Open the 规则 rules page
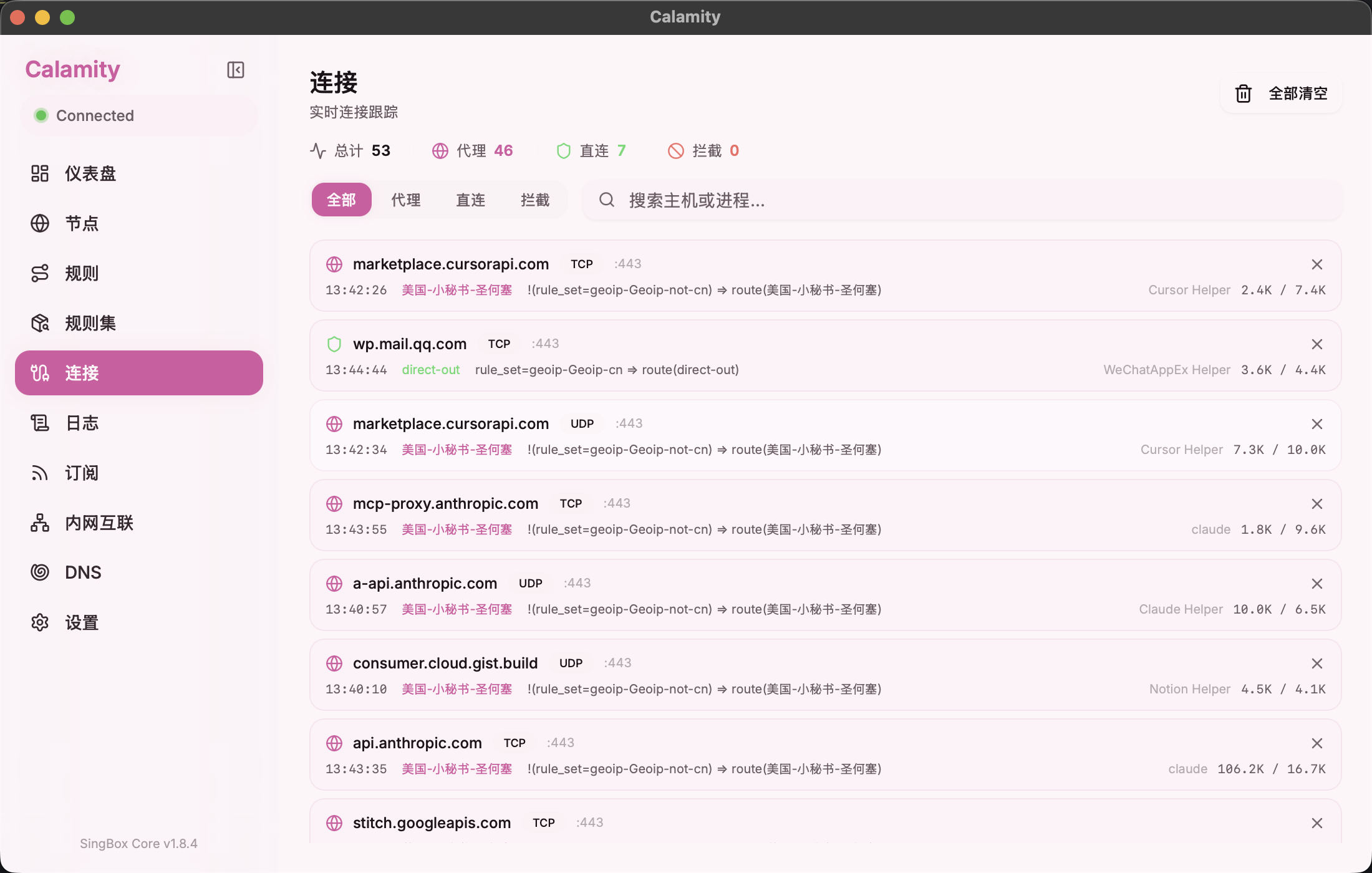Viewport: 1372px width, 873px height. point(82,273)
